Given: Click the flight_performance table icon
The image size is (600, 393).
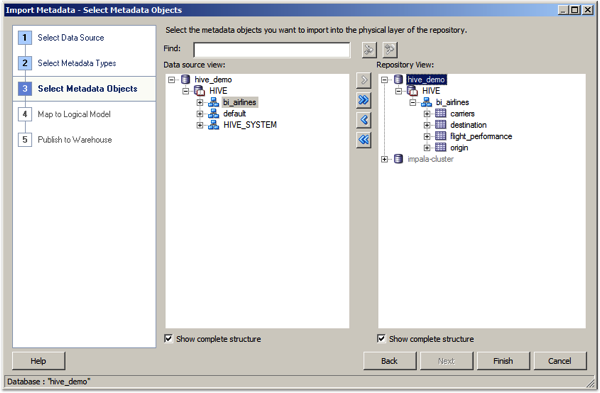Looking at the screenshot, I should click(x=441, y=136).
